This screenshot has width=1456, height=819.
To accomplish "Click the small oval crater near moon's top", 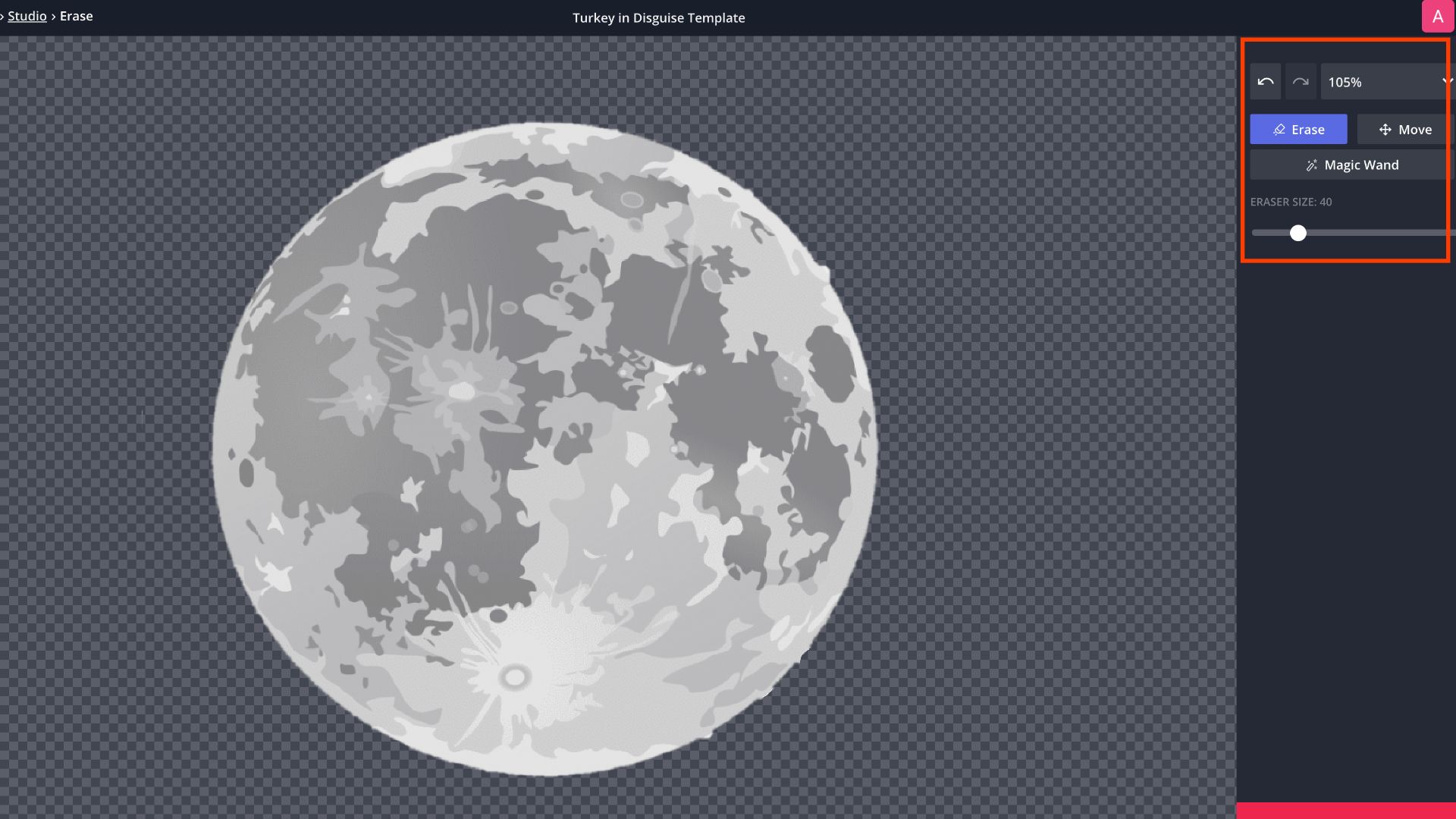I will coord(631,201).
